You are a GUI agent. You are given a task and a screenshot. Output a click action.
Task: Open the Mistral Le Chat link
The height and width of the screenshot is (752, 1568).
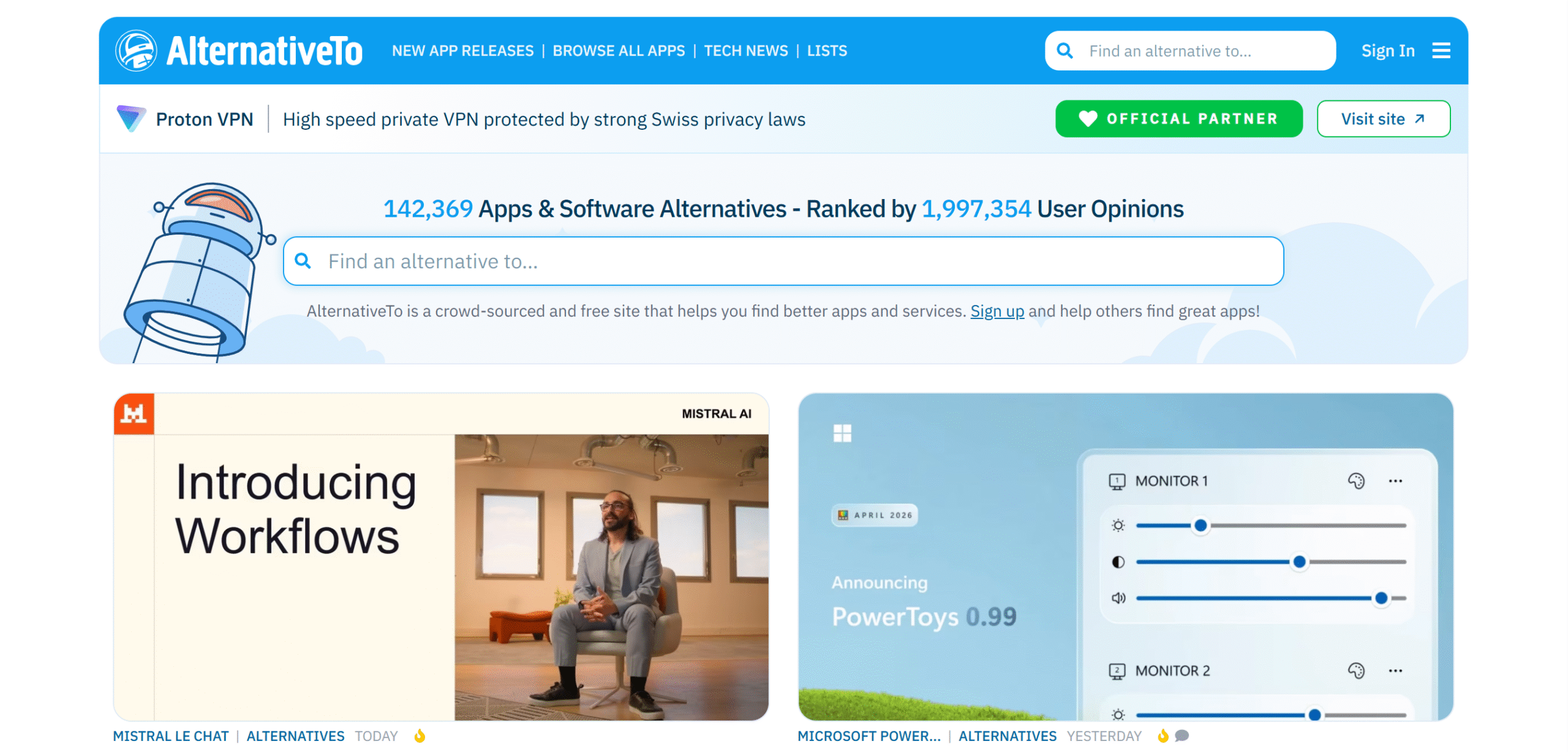171,736
